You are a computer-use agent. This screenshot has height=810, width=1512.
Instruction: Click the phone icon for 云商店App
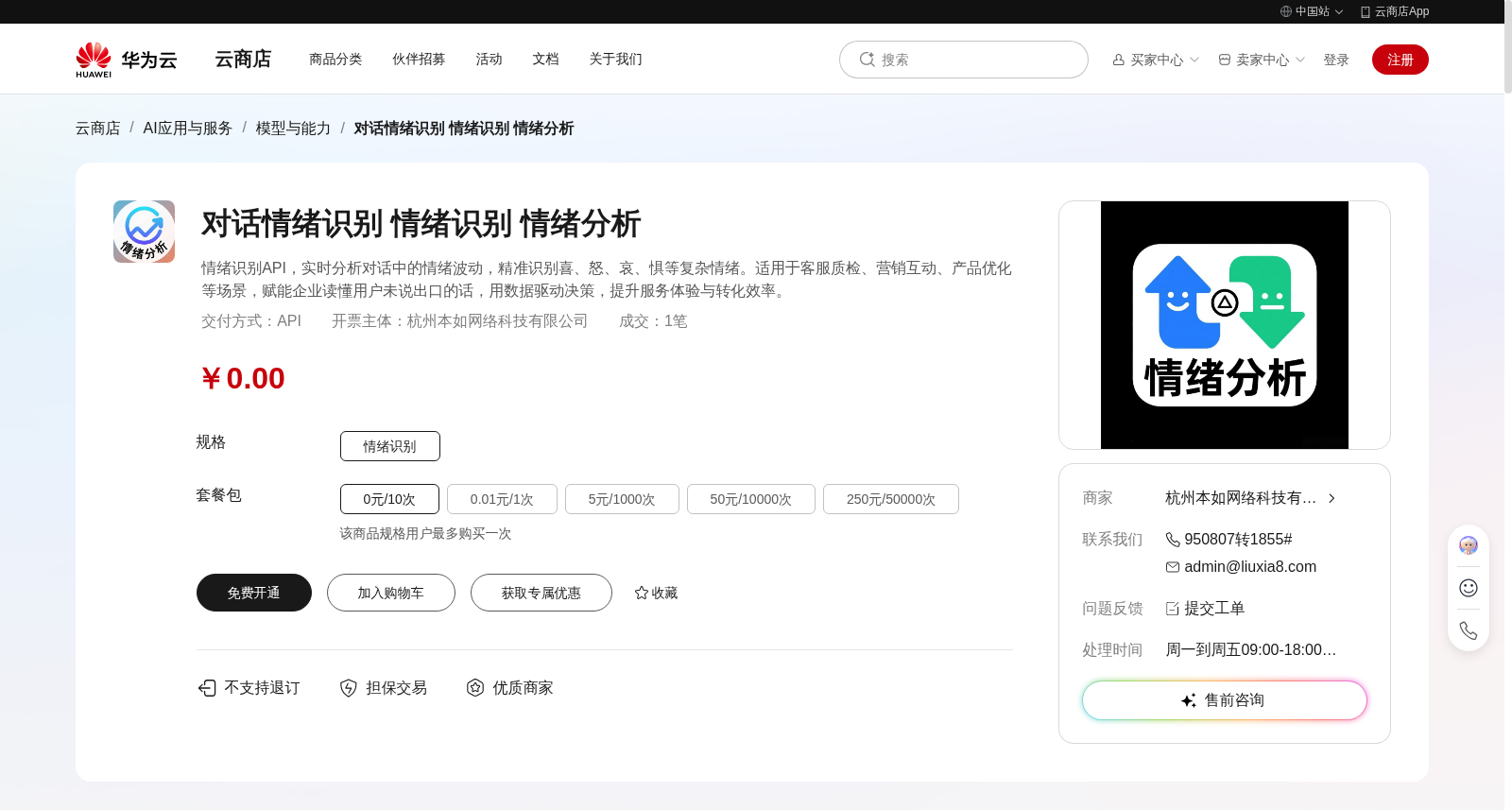[1366, 11]
